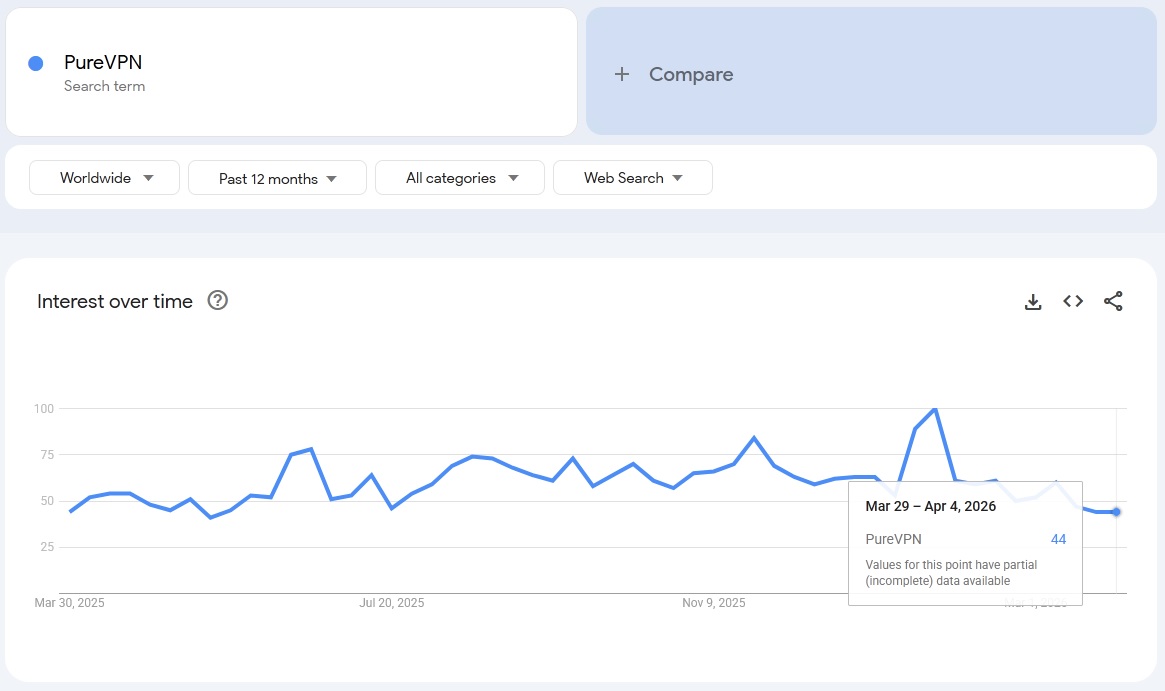1165x691 pixels.
Task: Click the PureVPN label in tooltip
Action: pos(893,539)
